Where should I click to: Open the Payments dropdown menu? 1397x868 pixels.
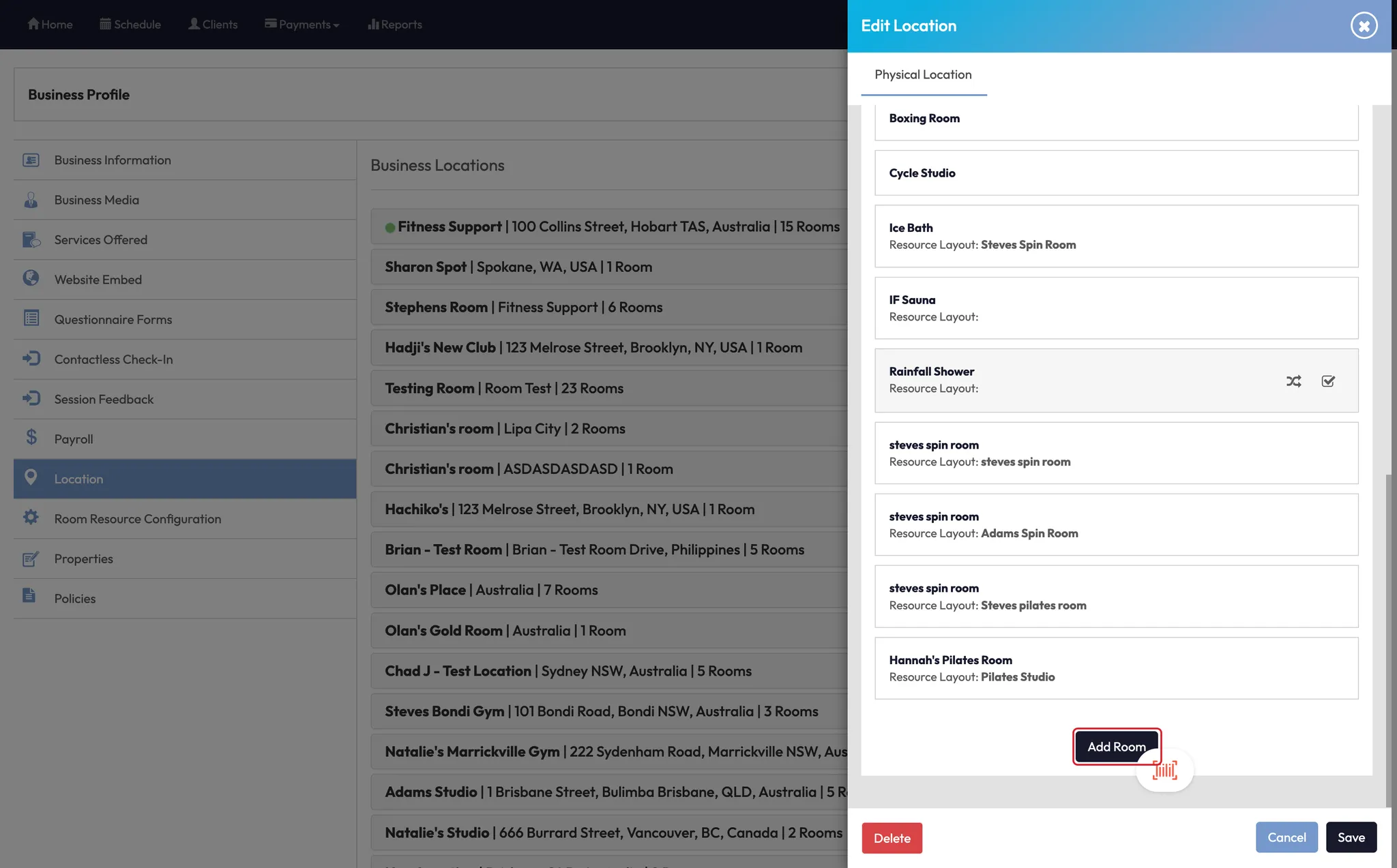click(x=302, y=25)
